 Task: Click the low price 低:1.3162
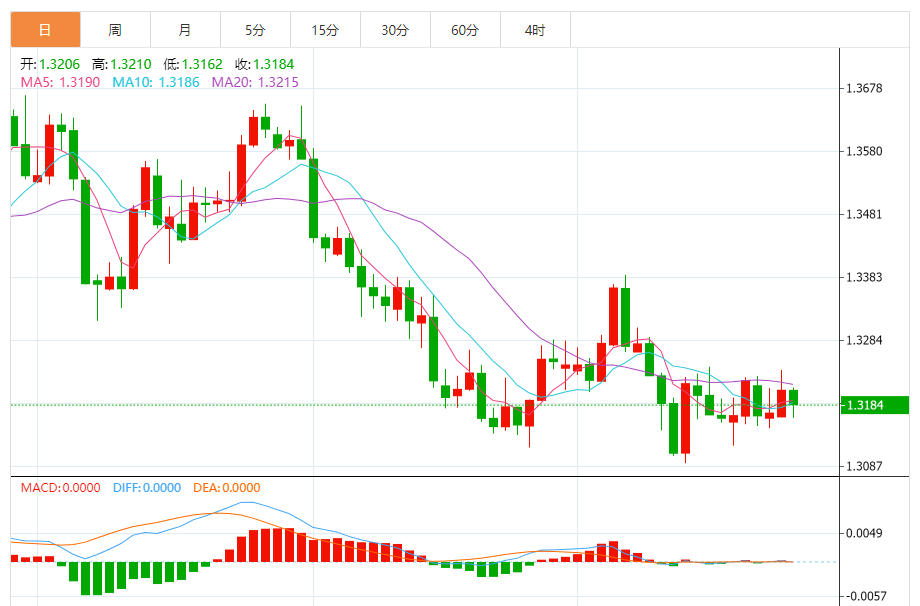coord(193,64)
